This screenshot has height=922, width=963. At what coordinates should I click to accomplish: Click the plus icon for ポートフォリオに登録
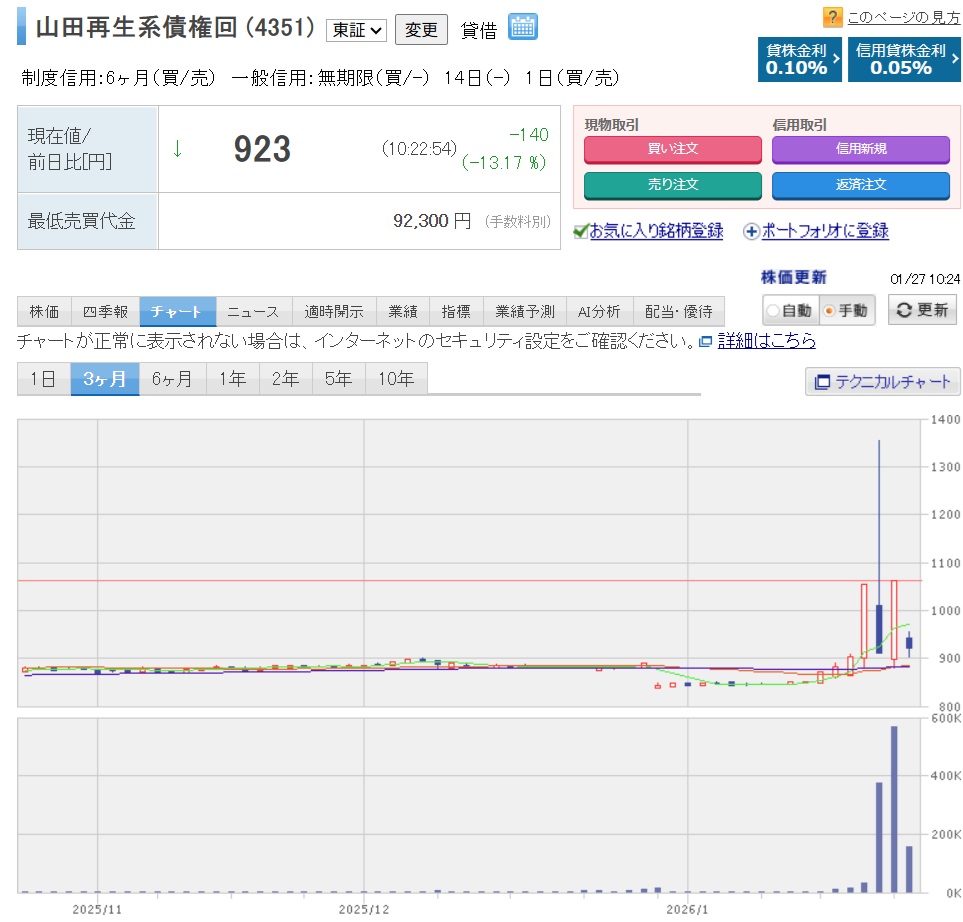(751, 232)
